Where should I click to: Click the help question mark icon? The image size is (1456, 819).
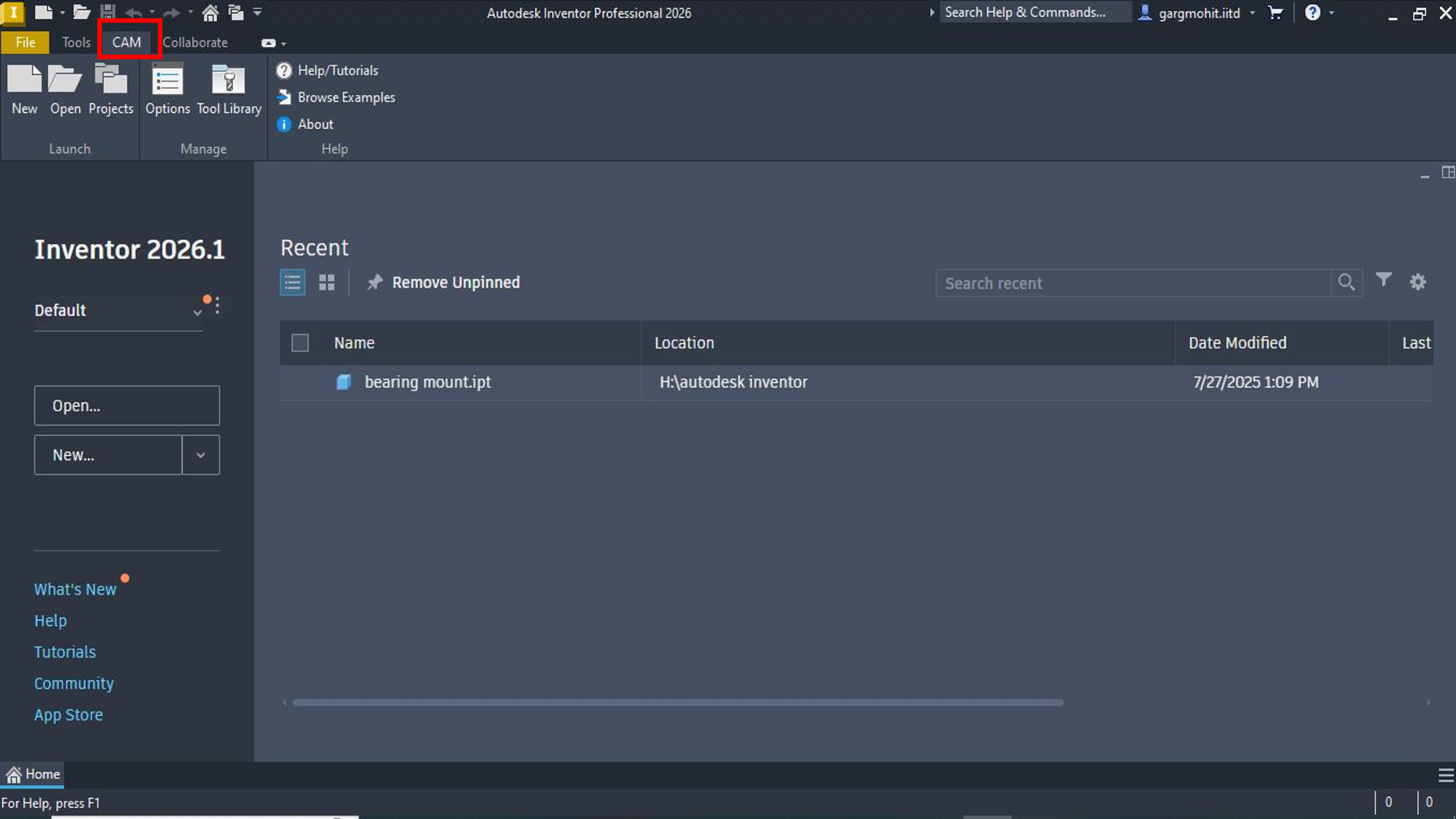pyautogui.click(x=1313, y=12)
